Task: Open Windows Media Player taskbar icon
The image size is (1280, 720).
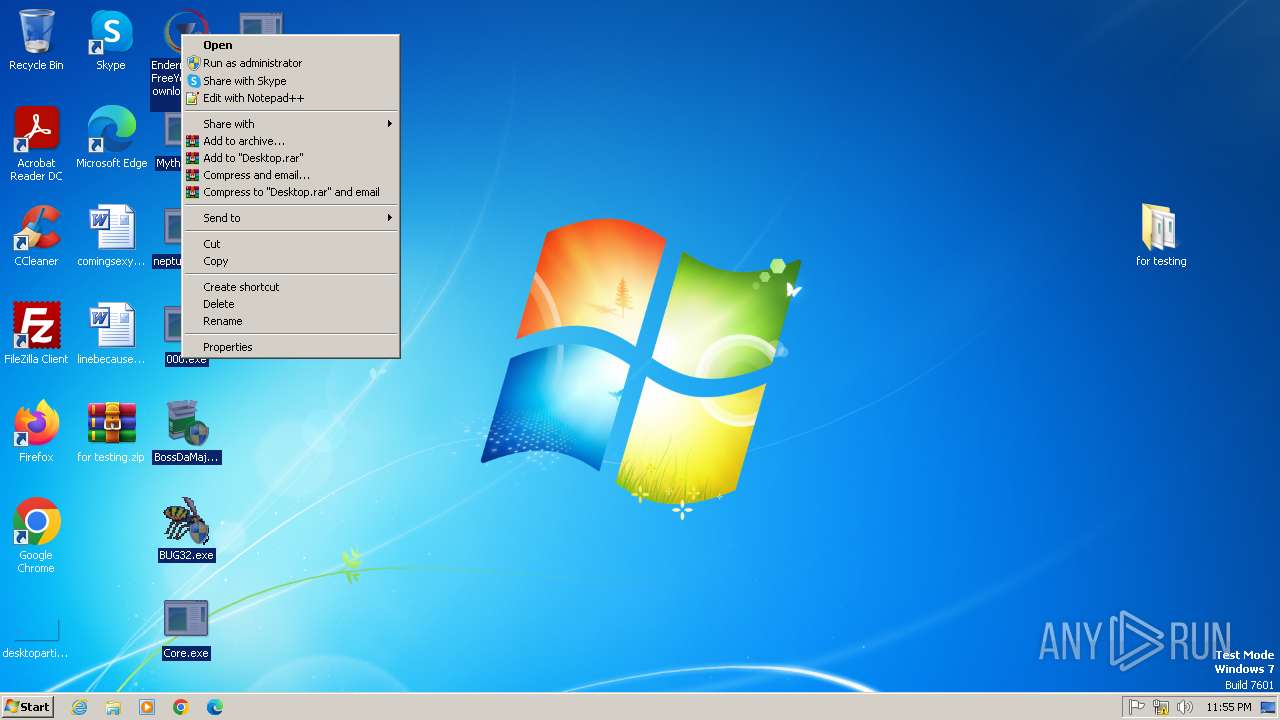Action: (x=147, y=707)
